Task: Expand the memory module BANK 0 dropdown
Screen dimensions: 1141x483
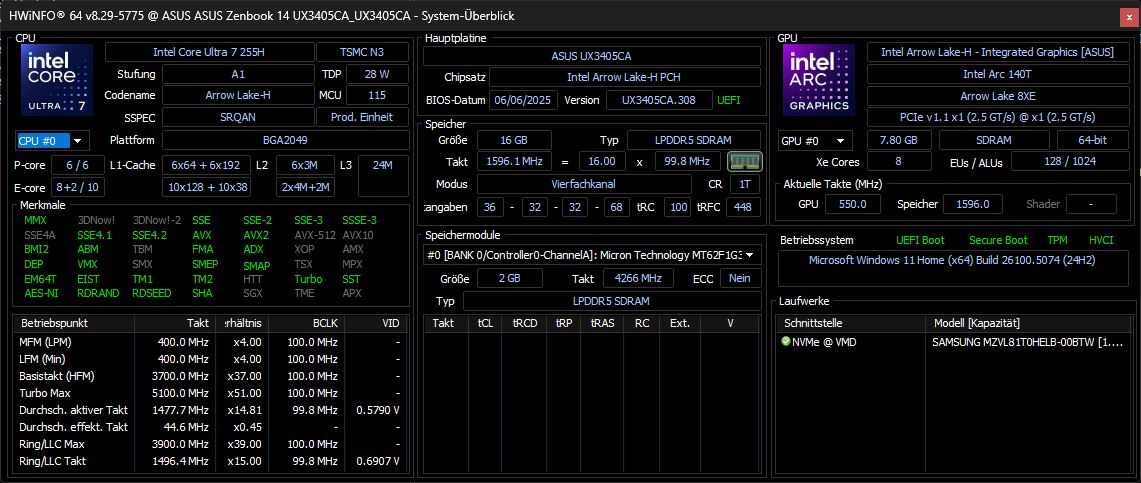Action: [x=589, y=255]
